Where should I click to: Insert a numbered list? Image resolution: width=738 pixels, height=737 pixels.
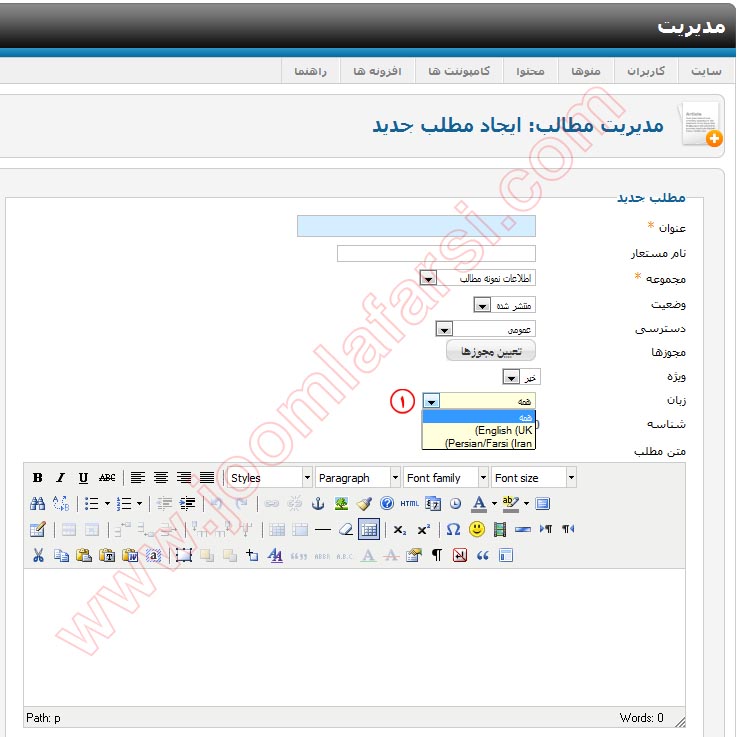pos(124,504)
